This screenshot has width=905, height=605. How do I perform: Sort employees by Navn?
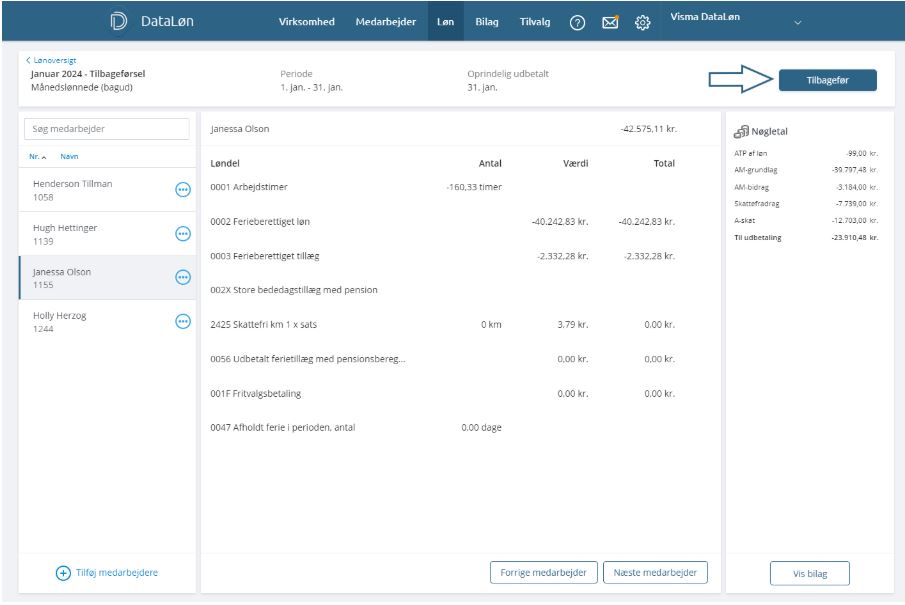click(69, 156)
